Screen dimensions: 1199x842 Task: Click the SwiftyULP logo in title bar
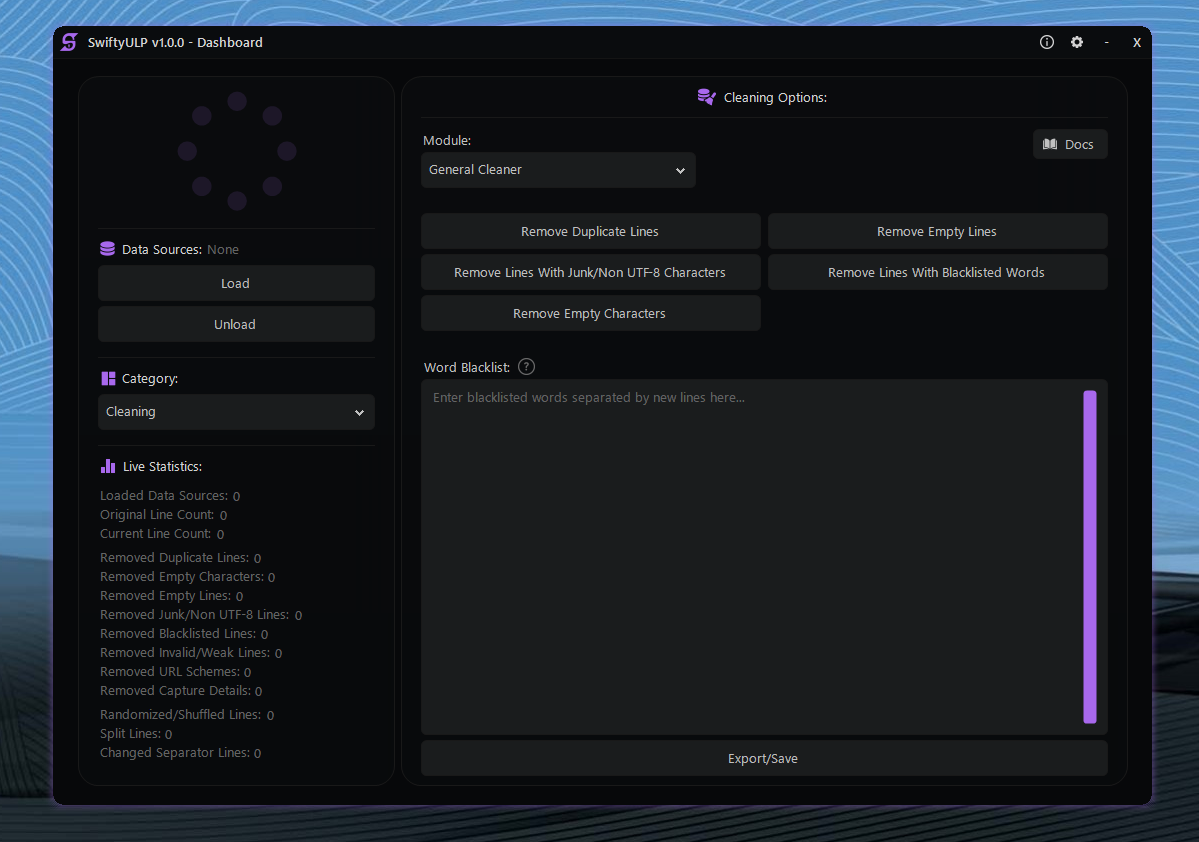tap(68, 42)
